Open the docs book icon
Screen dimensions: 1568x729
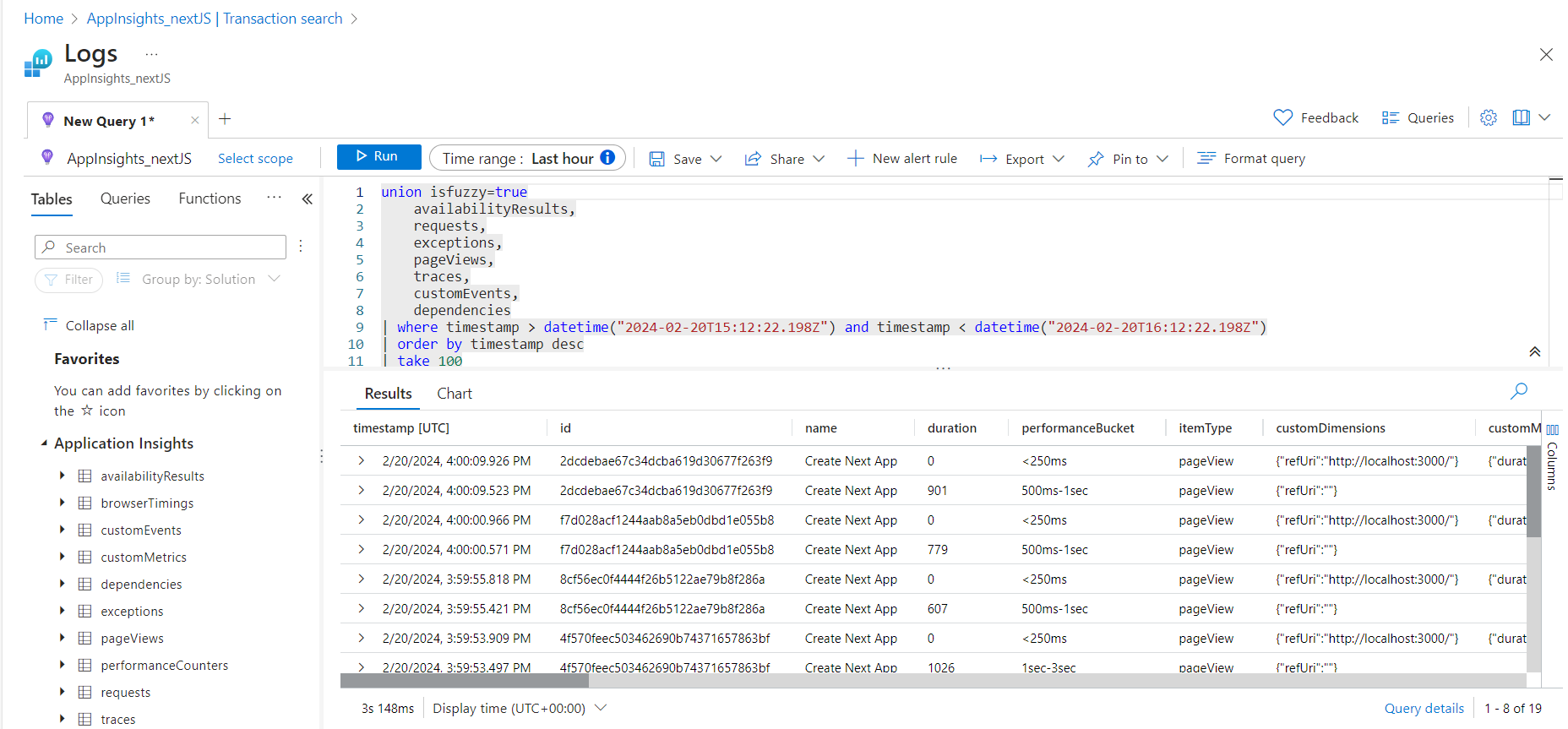coord(1521,117)
